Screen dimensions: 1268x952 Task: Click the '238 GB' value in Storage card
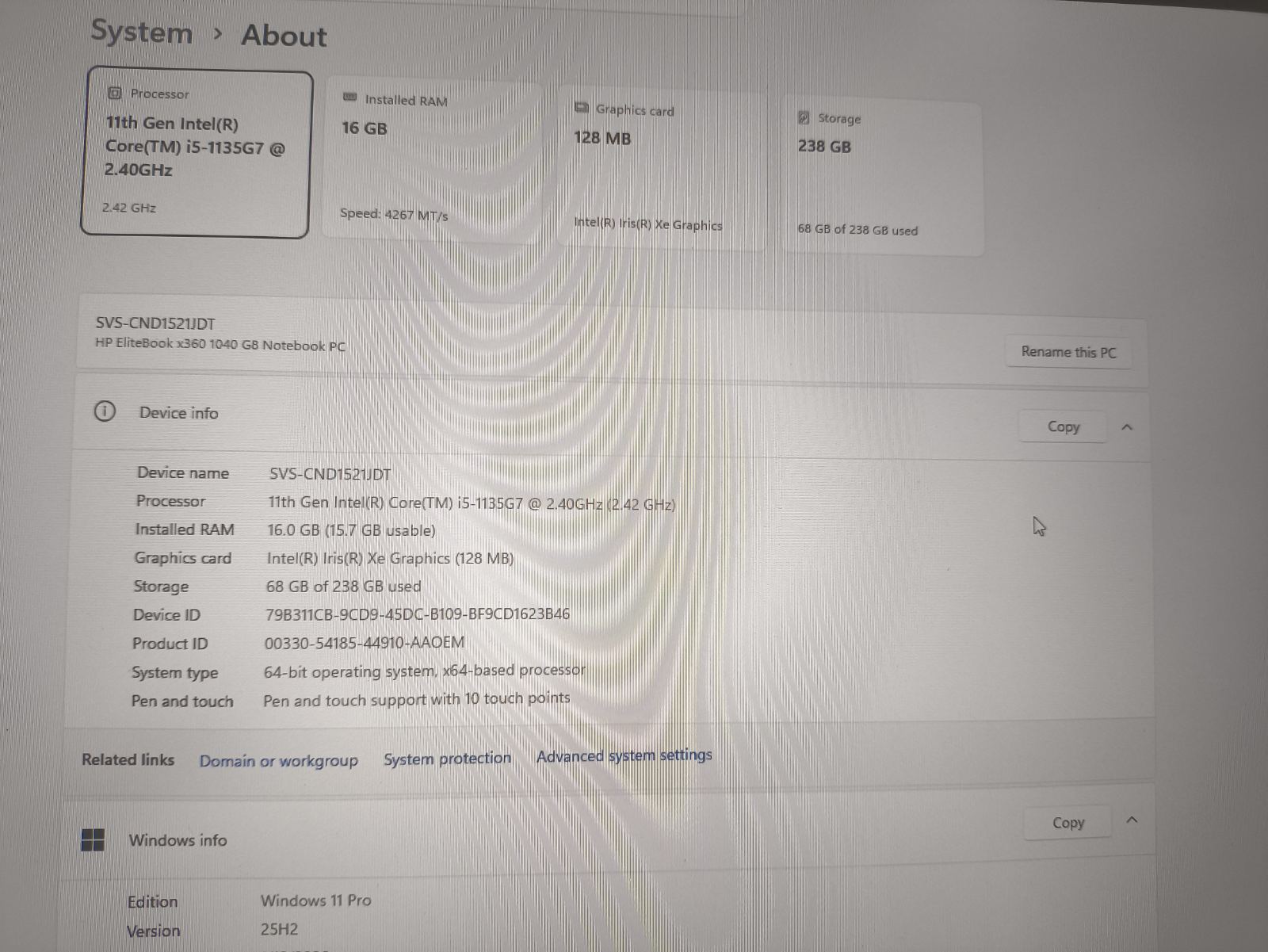pos(824,147)
